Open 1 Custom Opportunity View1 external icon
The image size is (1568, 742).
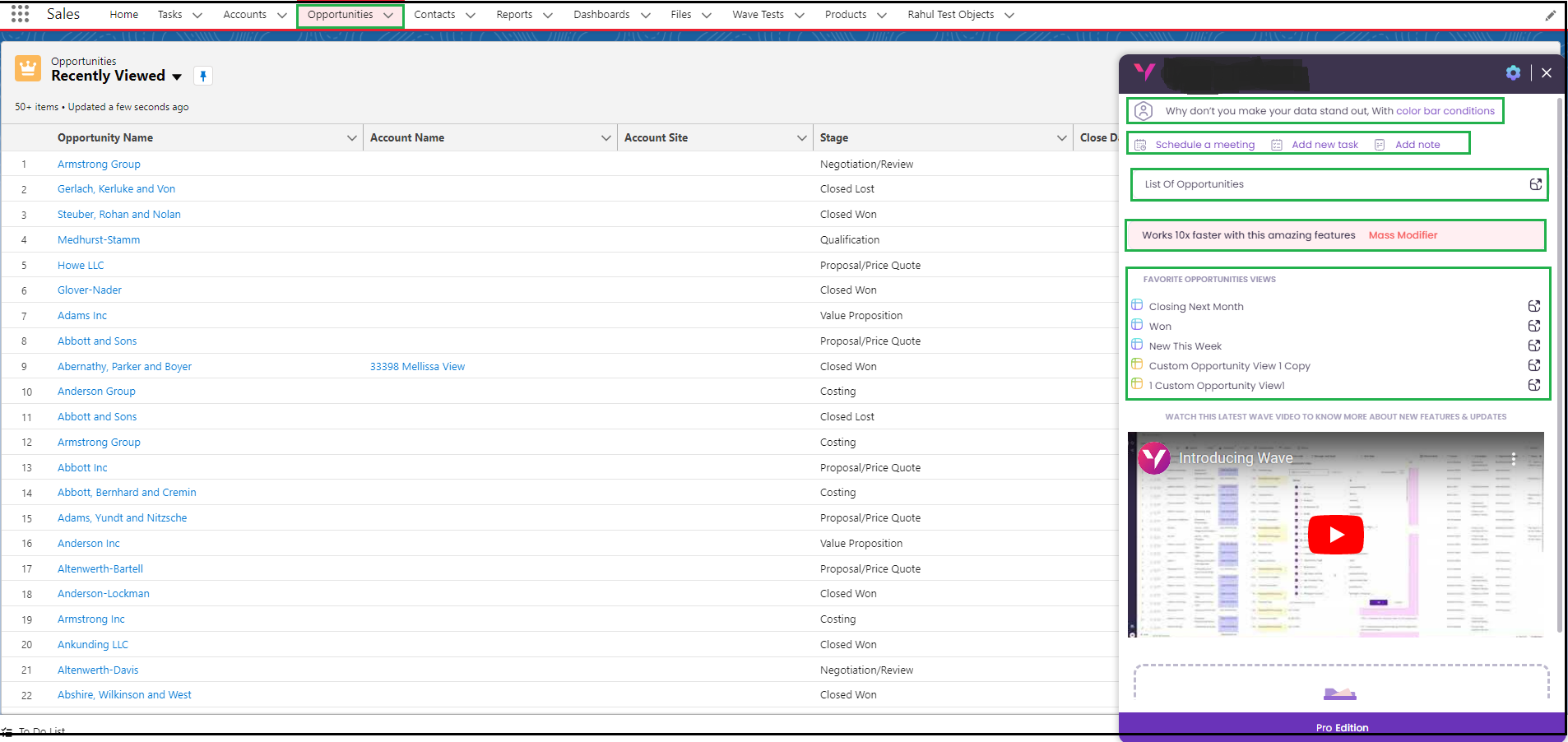click(x=1534, y=385)
